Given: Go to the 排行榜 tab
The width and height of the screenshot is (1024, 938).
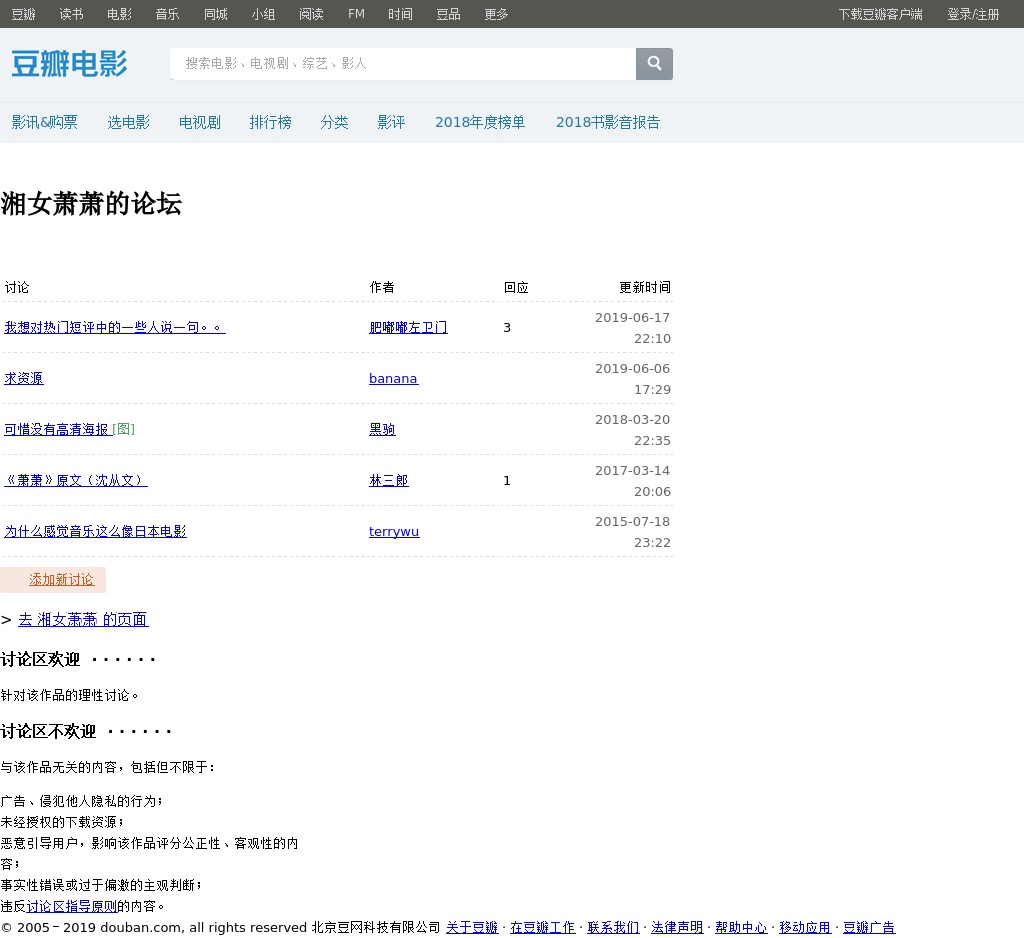Looking at the screenshot, I should pyautogui.click(x=270, y=122).
